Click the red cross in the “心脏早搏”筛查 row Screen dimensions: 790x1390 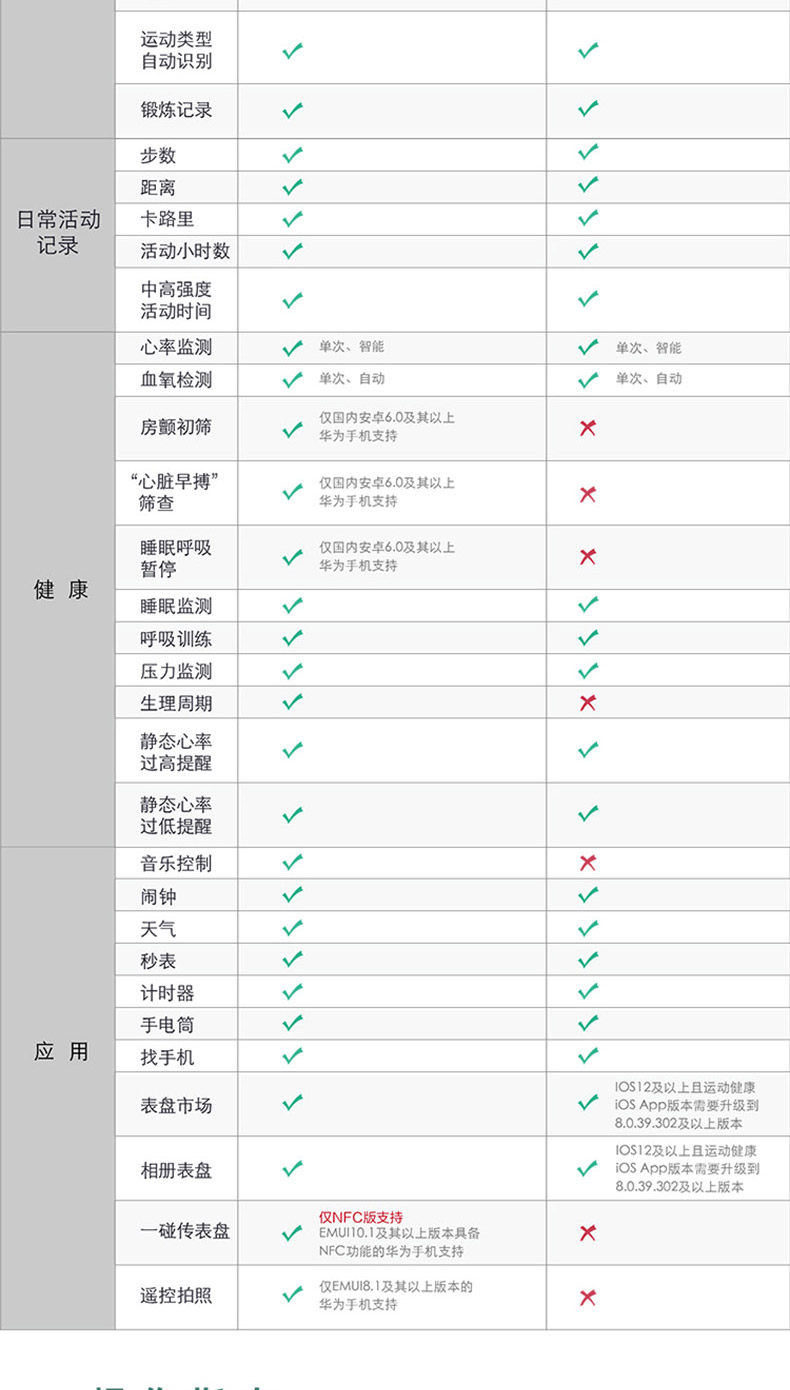click(588, 493)
